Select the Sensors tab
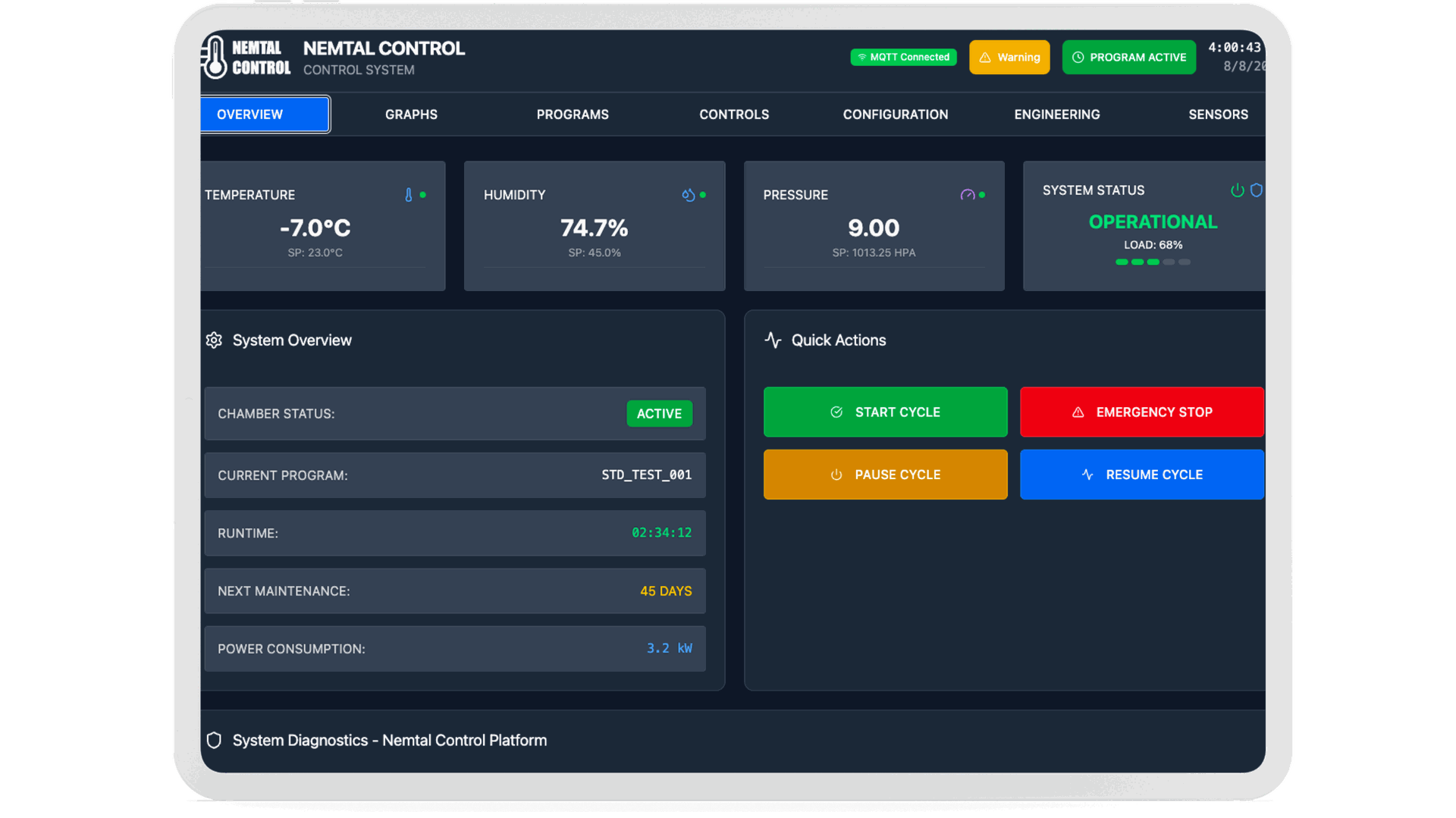Screen dimensions: 1456x818 tap(1218, 114)
